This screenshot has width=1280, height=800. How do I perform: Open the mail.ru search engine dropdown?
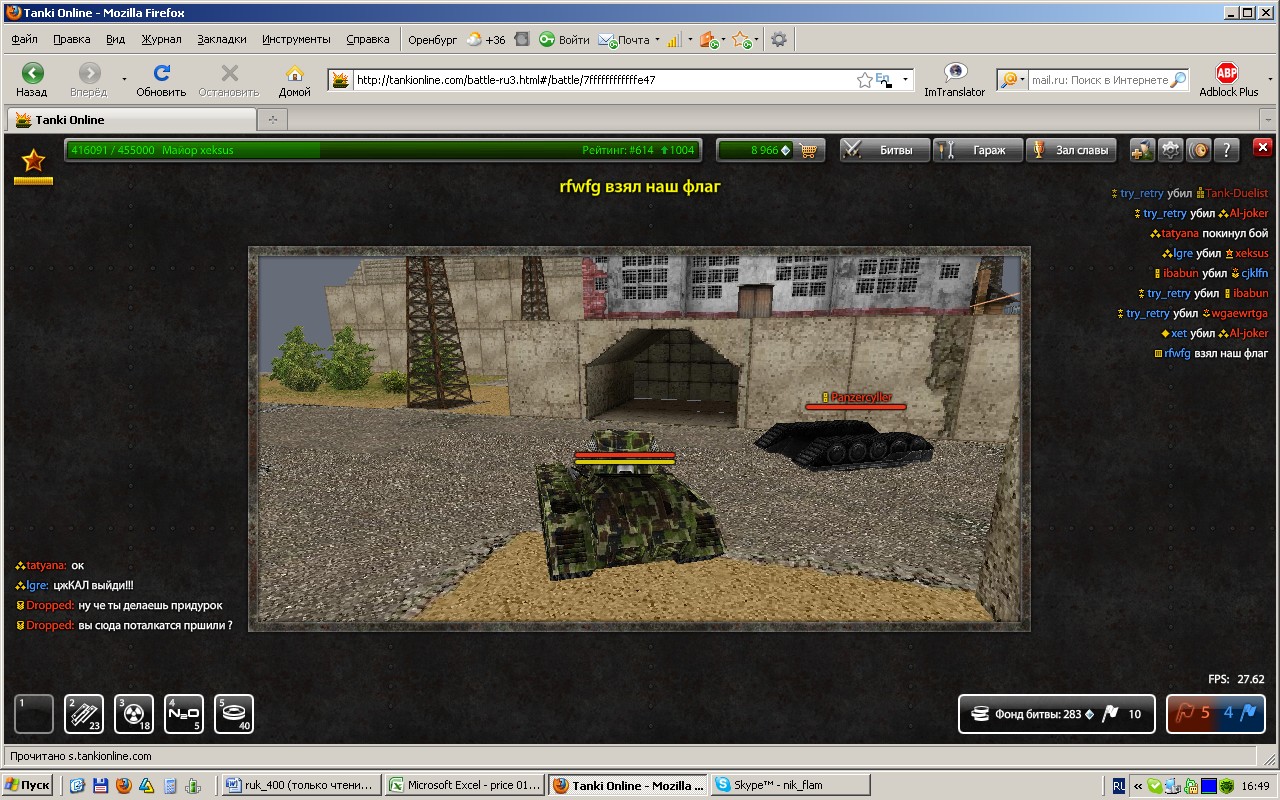pyautogui.click(x=1012, y=80)
